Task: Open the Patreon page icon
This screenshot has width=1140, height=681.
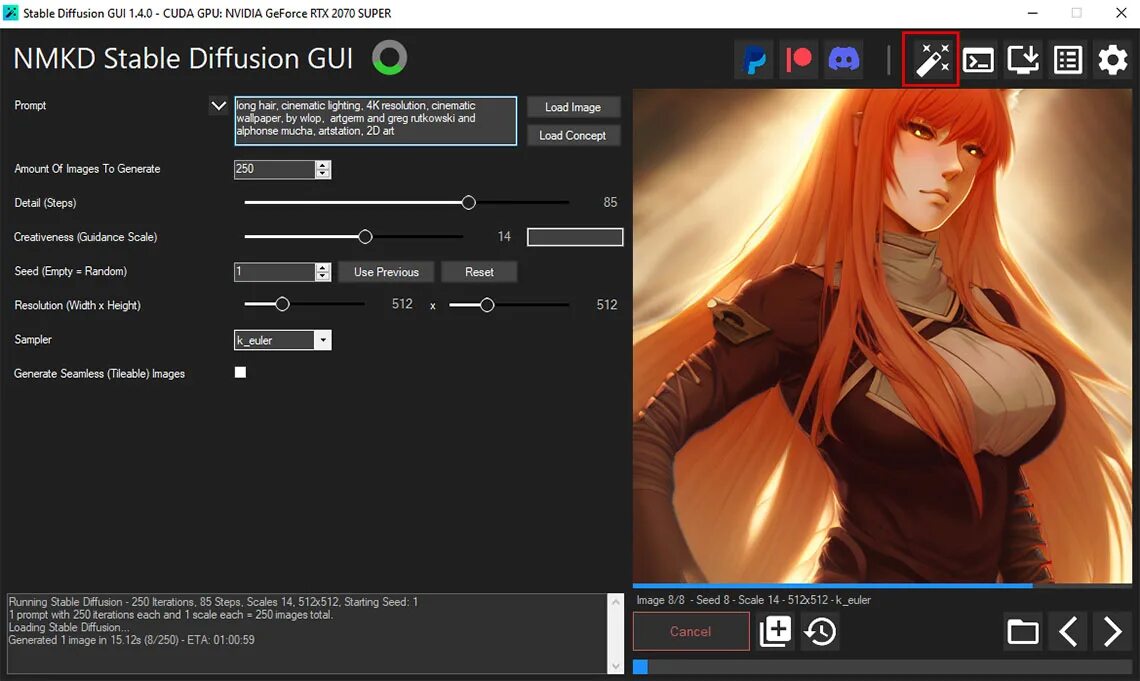Action: tap(799, 60)
